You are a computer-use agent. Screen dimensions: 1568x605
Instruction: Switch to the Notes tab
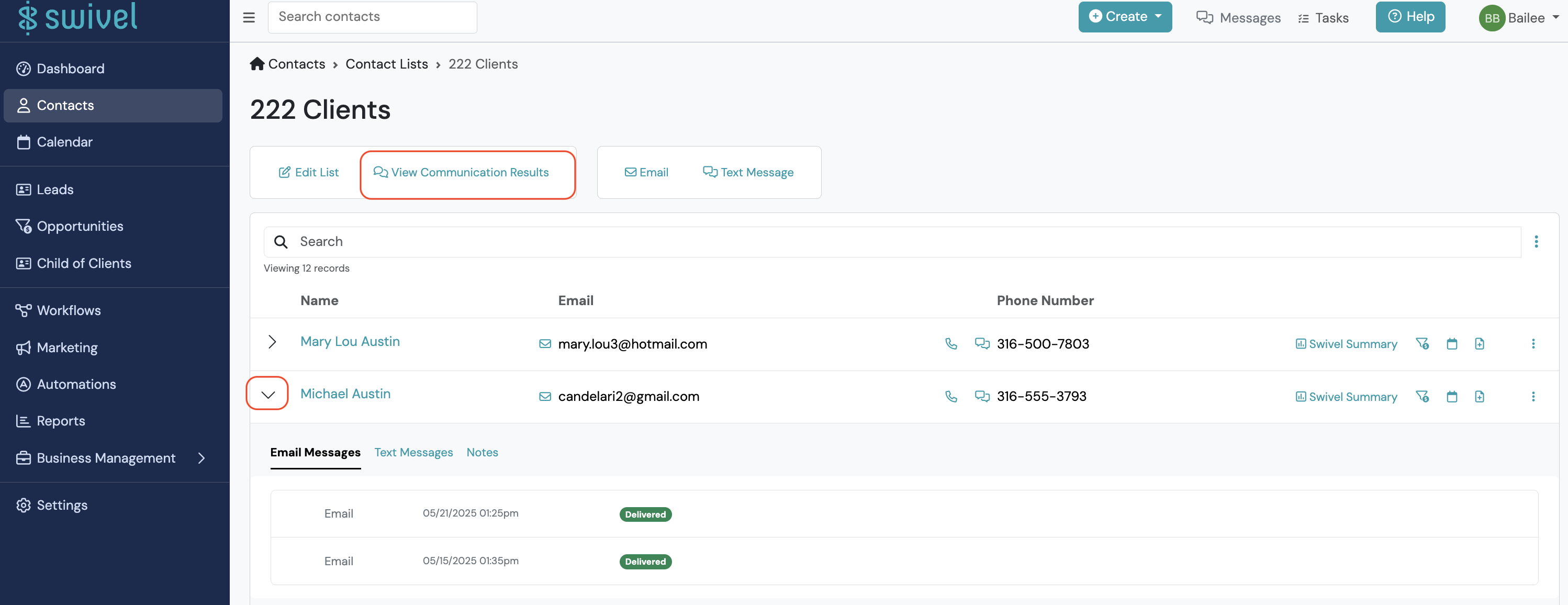pos(482,452)
